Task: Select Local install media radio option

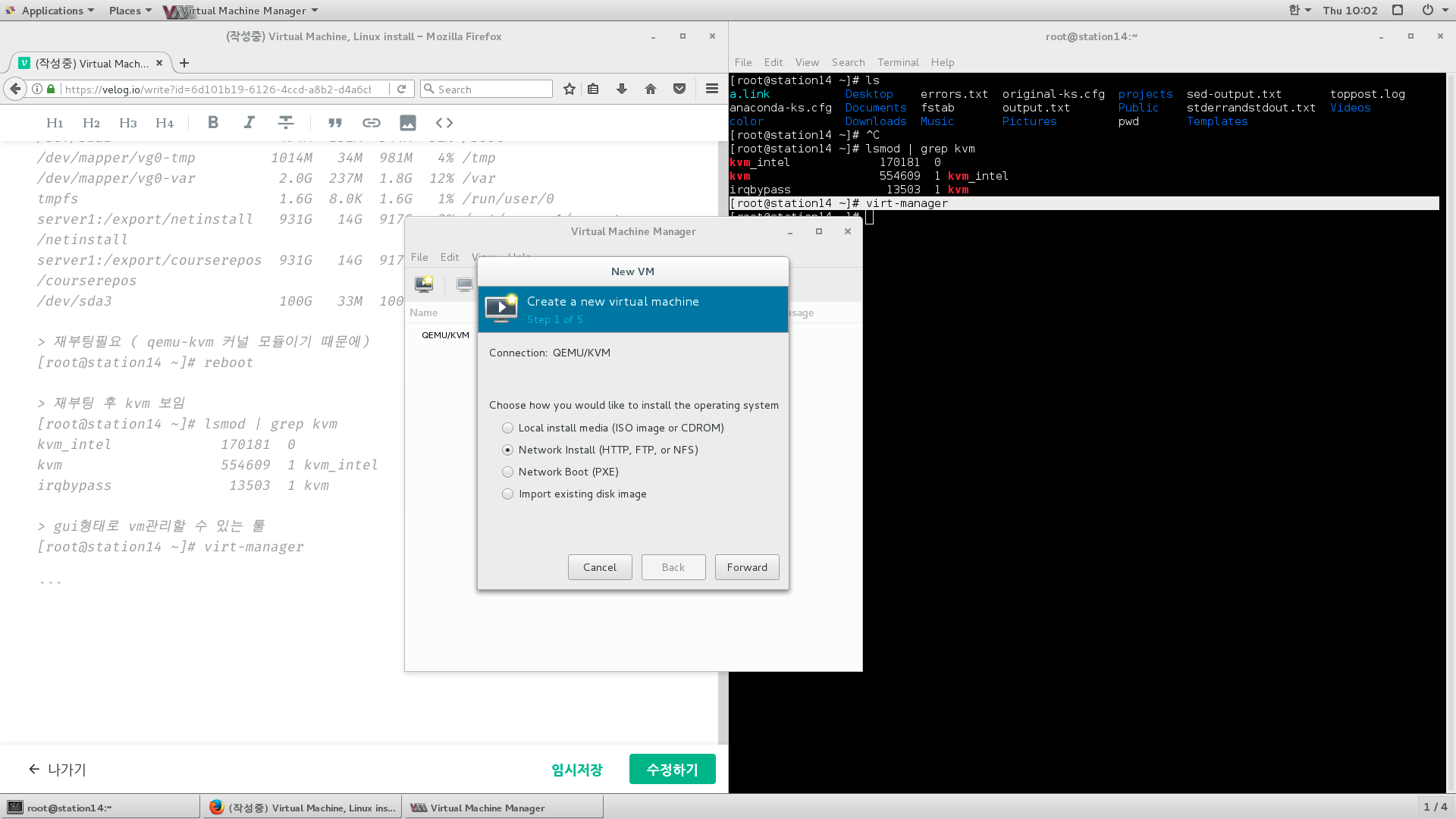Action: [x=508, y=428]
